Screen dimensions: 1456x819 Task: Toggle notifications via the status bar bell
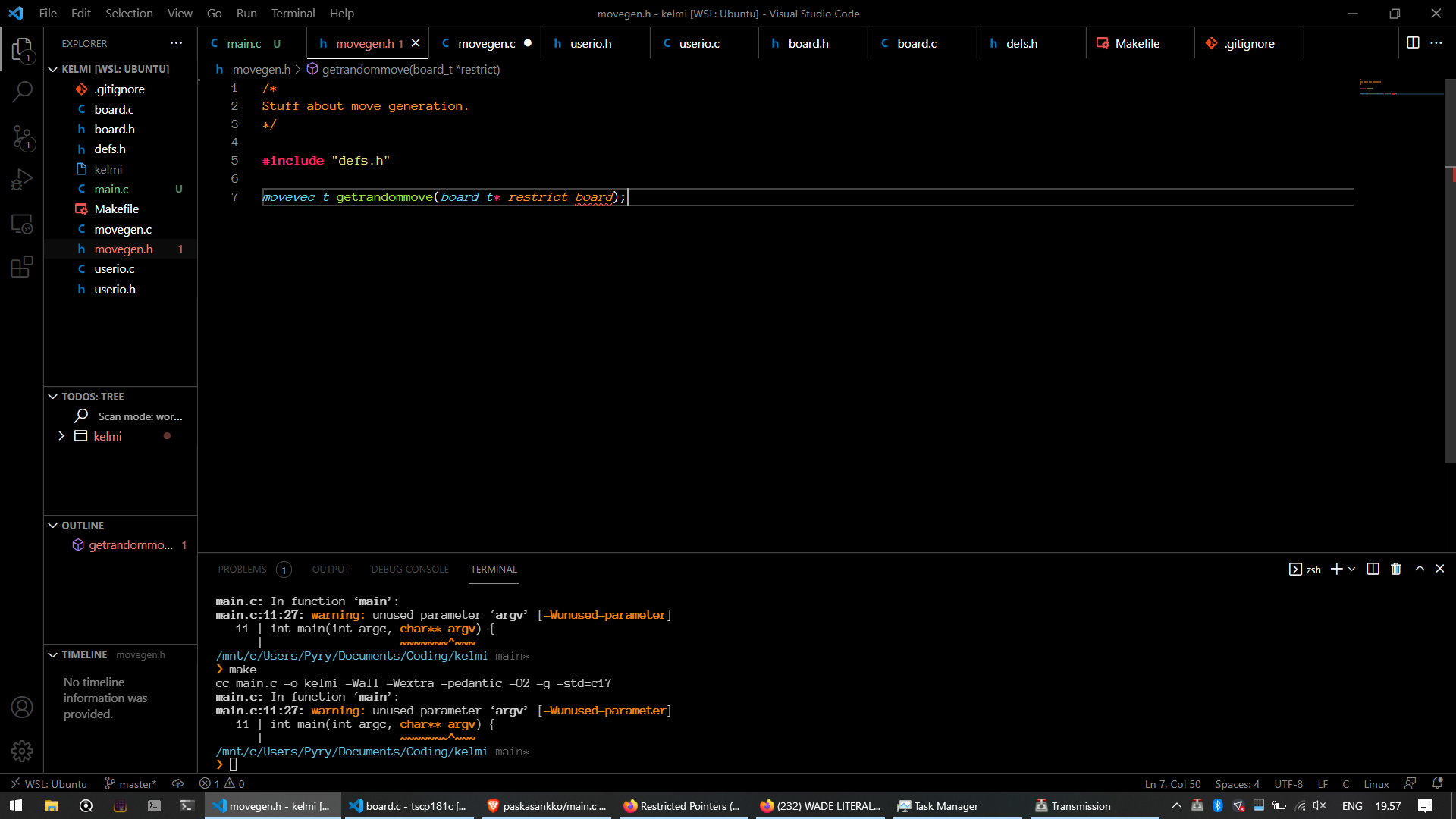click(1437, 783)
